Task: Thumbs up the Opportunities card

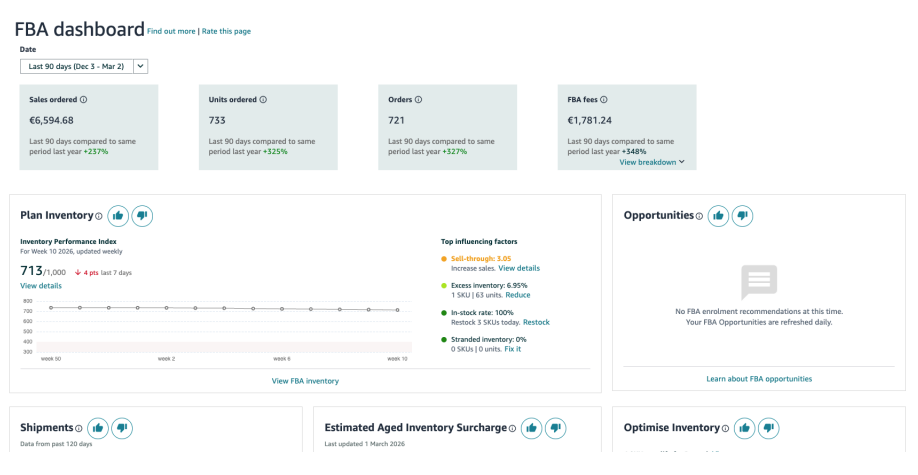Action: tap(718, 216)
